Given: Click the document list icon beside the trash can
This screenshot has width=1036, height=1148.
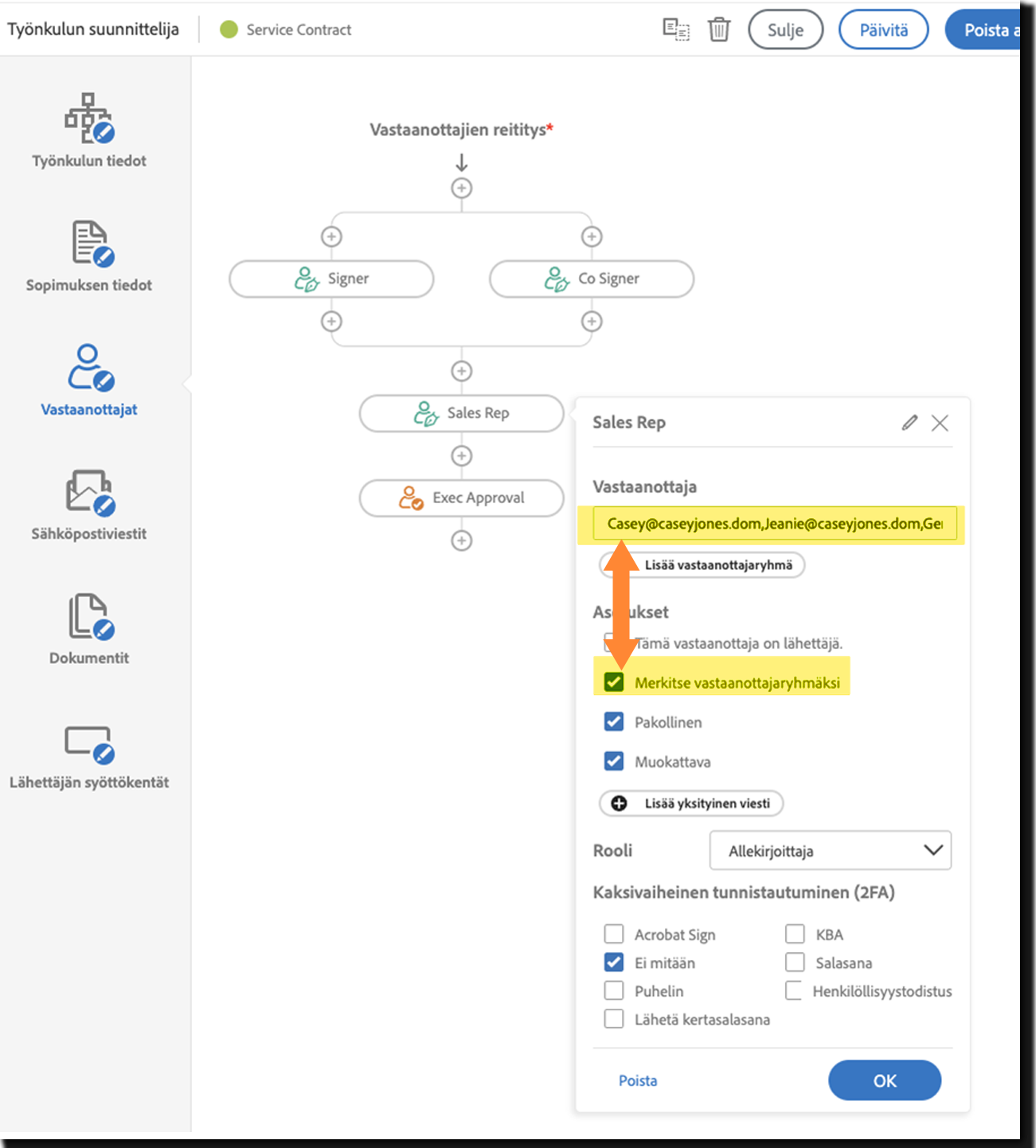Looking at the screenshot, I should pos(676,29).
